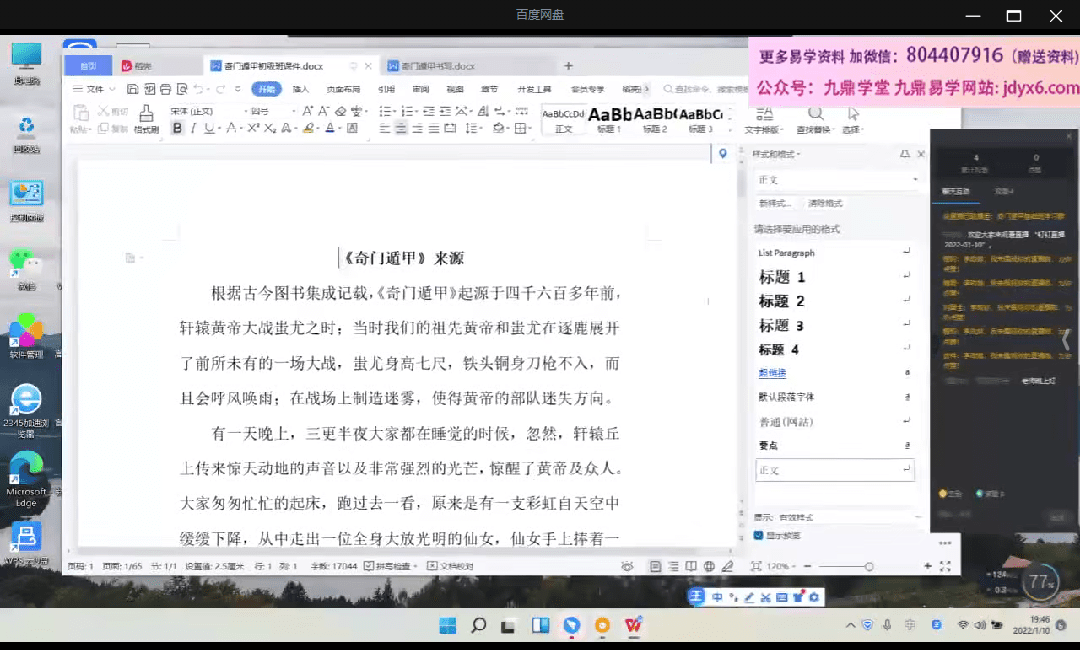This screenshot has height=650, width=1080.
Task: Click the bulleted list icon
Action: pyautogui.click(x=385, y=111)
